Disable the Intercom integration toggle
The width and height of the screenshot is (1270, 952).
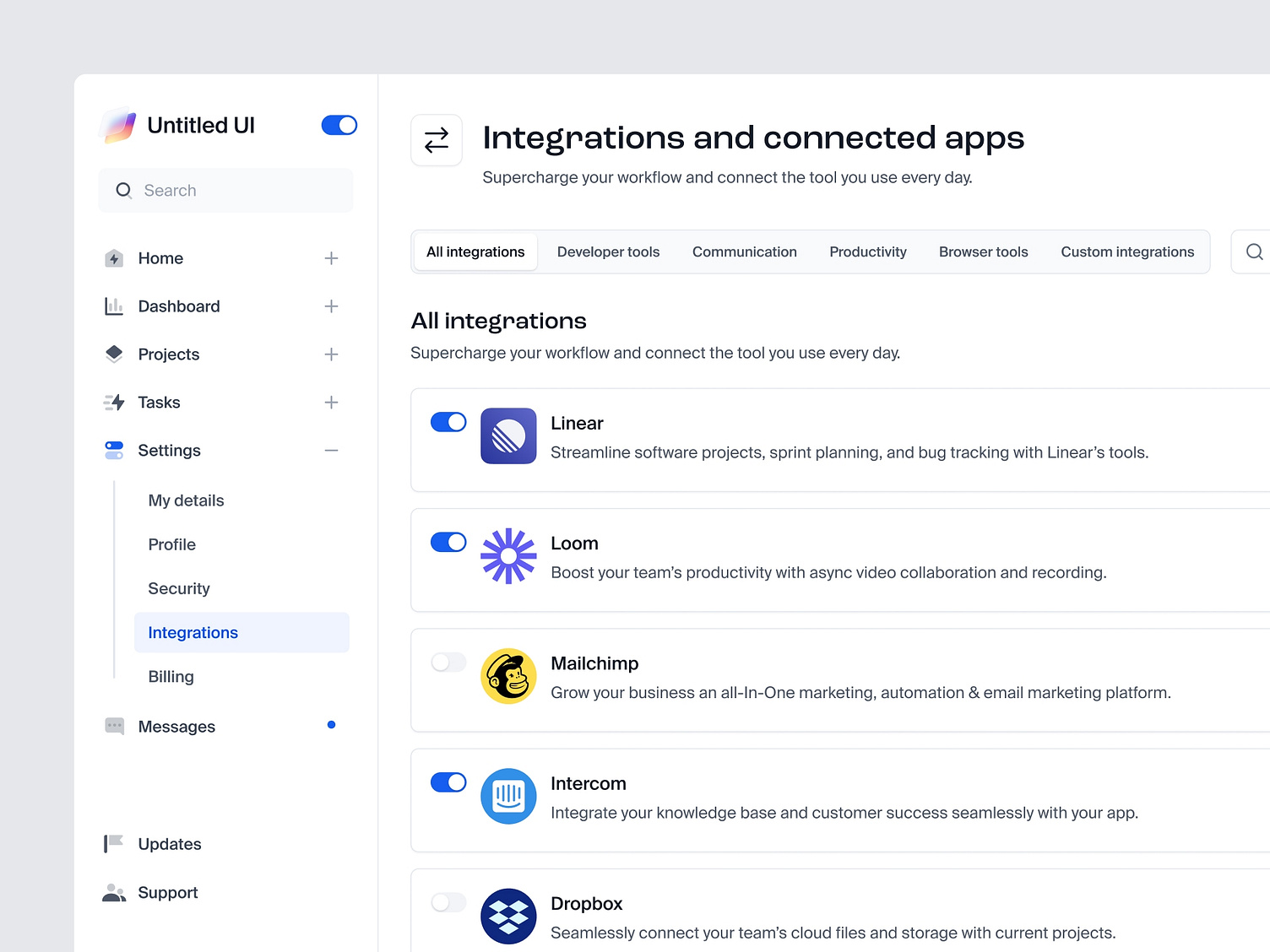[448, 782]
